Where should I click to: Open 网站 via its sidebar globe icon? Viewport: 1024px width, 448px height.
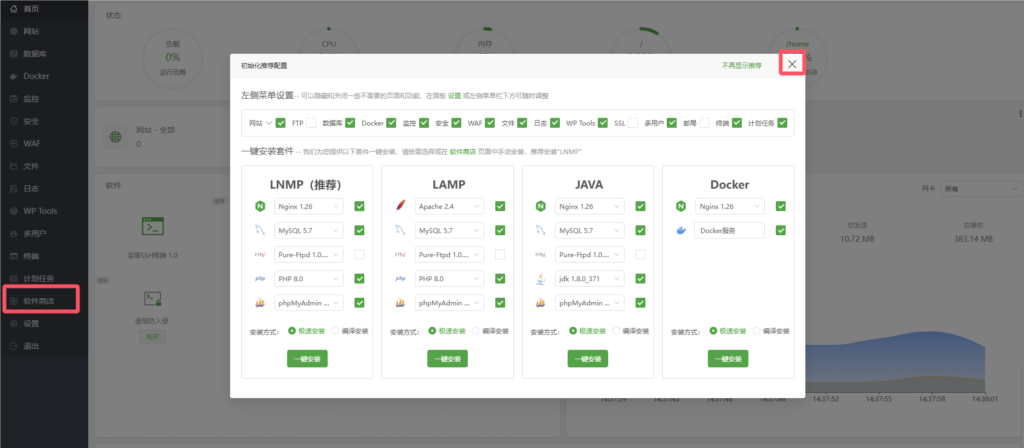(14, 31)
